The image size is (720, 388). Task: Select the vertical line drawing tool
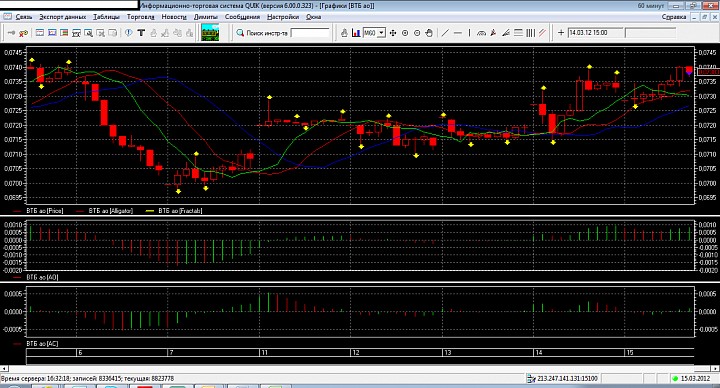click(469, 33)
